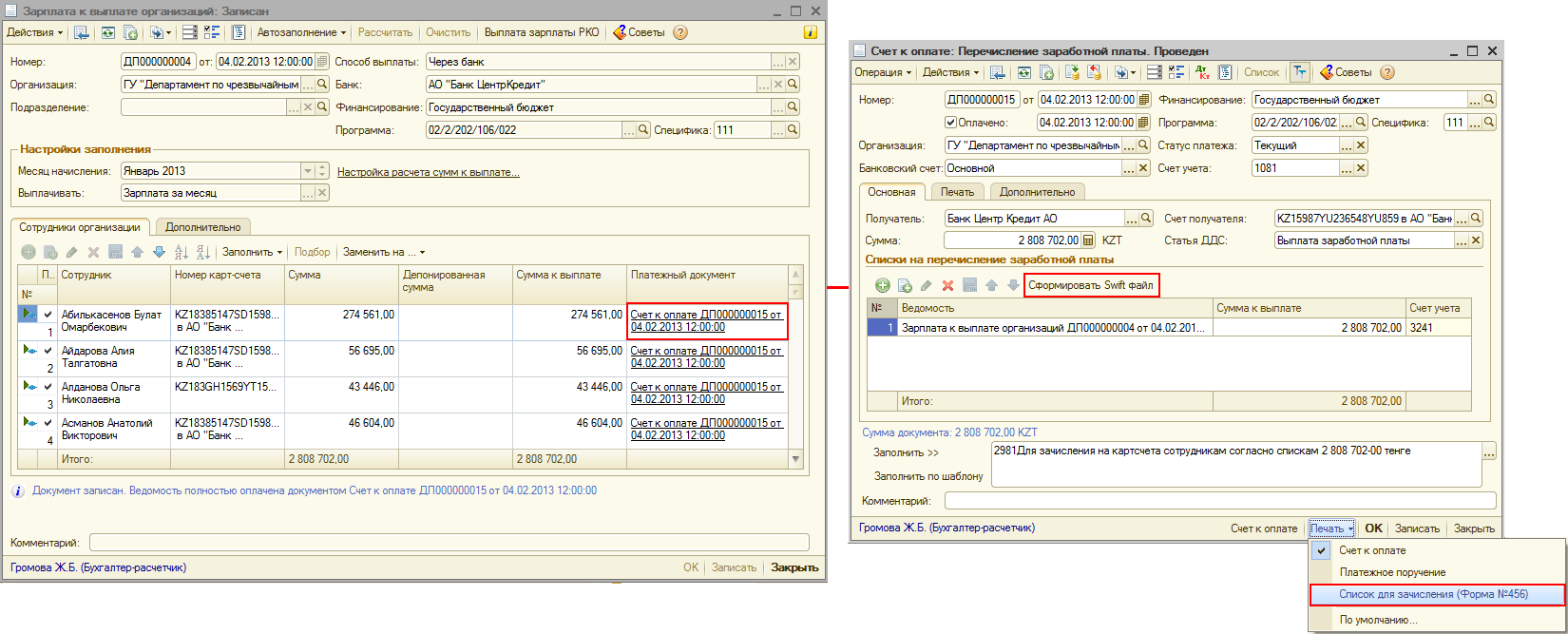Click green add row icon in payroll list
This screenshot has width=1568, height=634.
882,285
